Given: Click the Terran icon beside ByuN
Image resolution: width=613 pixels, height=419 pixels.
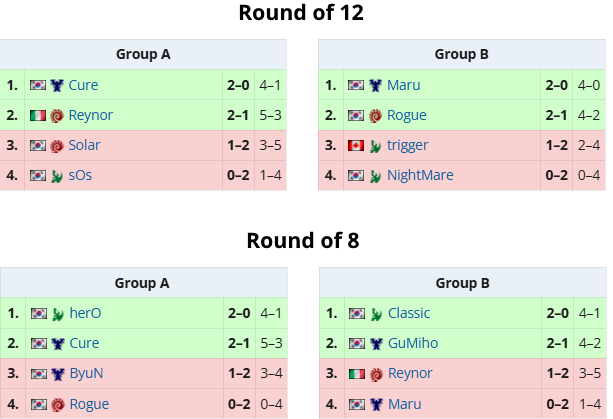Looking at the screenshot, I should [x=58, y=374].
